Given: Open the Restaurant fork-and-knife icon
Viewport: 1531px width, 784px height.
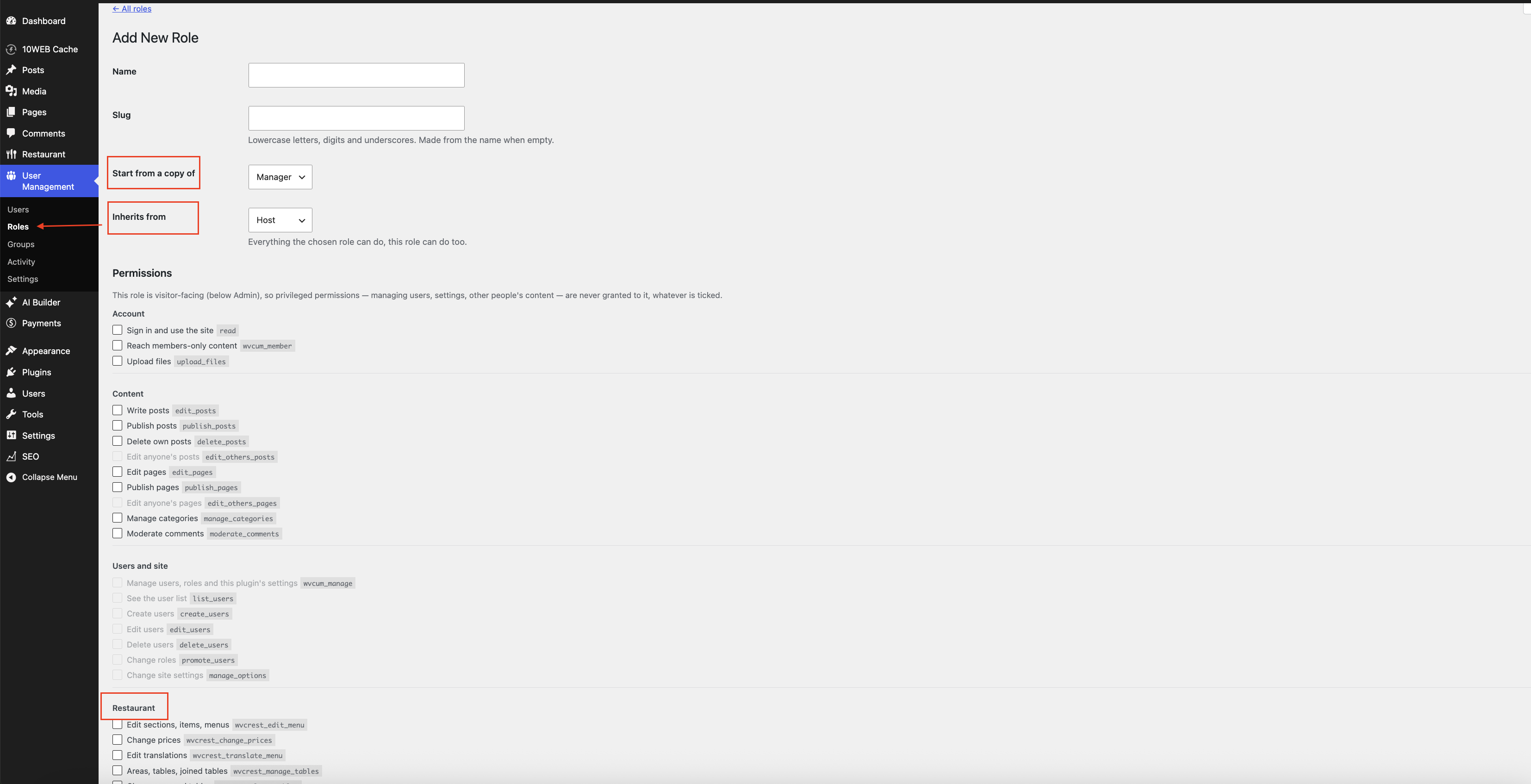Looking at the screenshot, I should coord(11,155).
